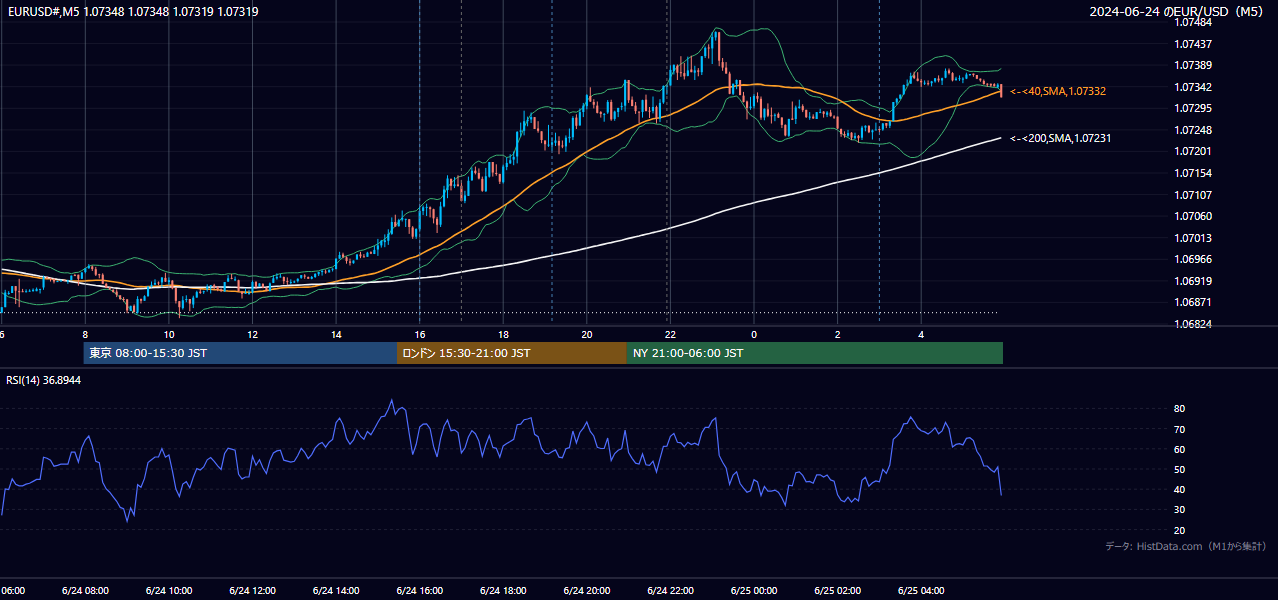Click price level 1.07201 on the axis

pos(1192,151)
